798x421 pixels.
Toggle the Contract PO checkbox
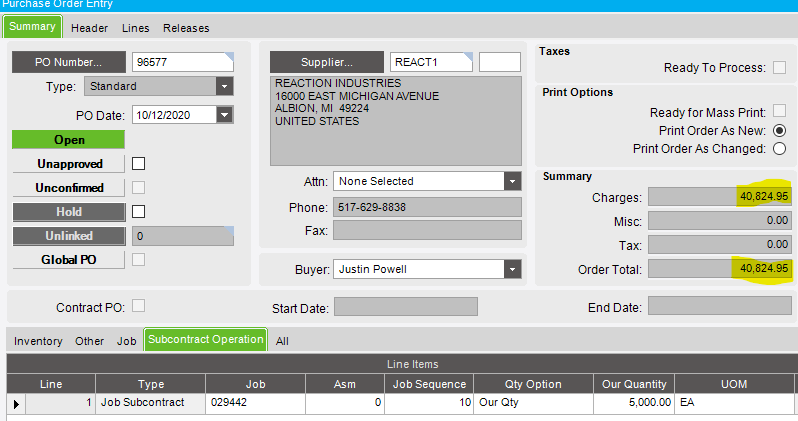(x=138, y=305)
